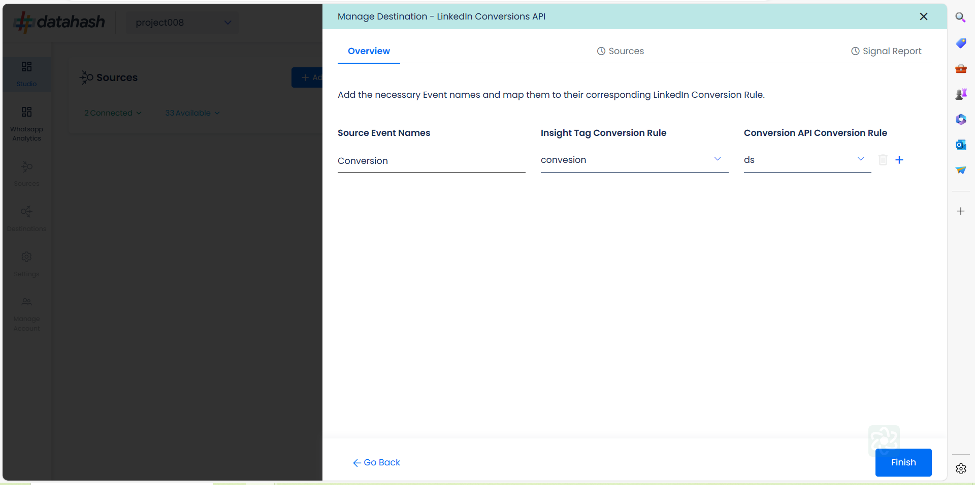Click the instruction text about Event names

(x=551, y=95)
